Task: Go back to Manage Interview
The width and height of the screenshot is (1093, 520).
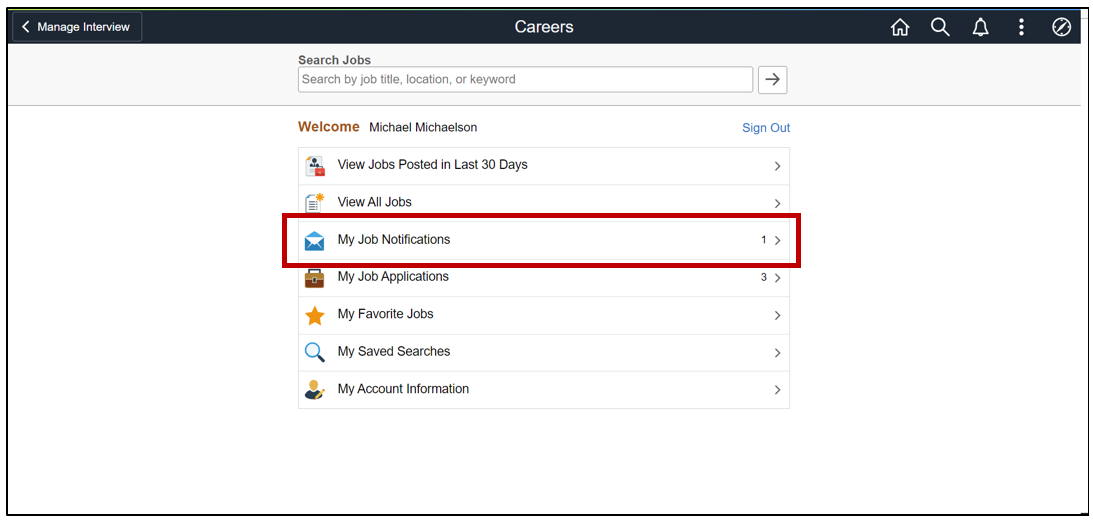Action: click(77, 27)
